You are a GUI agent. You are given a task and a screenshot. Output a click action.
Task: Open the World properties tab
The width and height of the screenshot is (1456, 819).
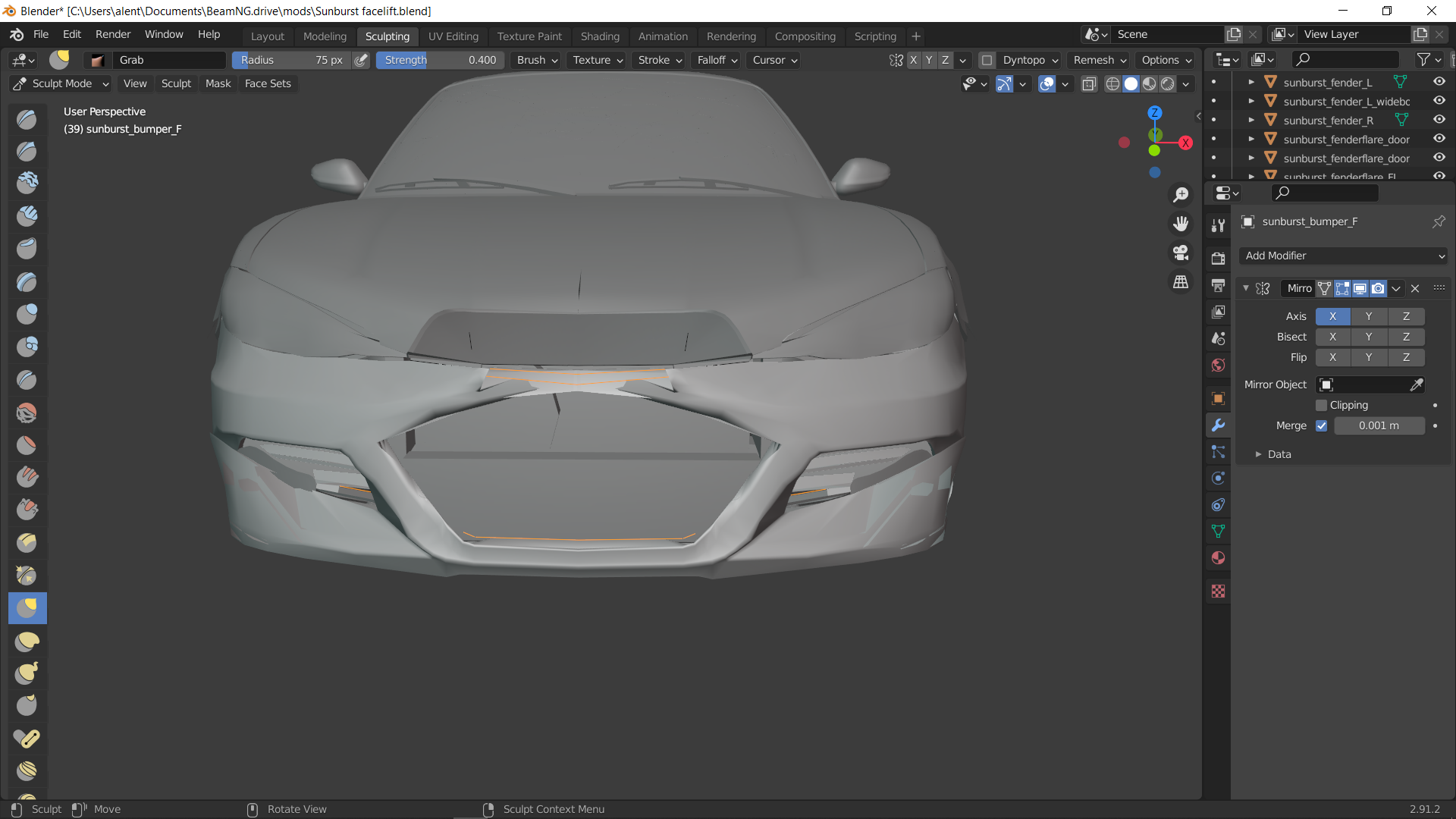(1218, 365)
